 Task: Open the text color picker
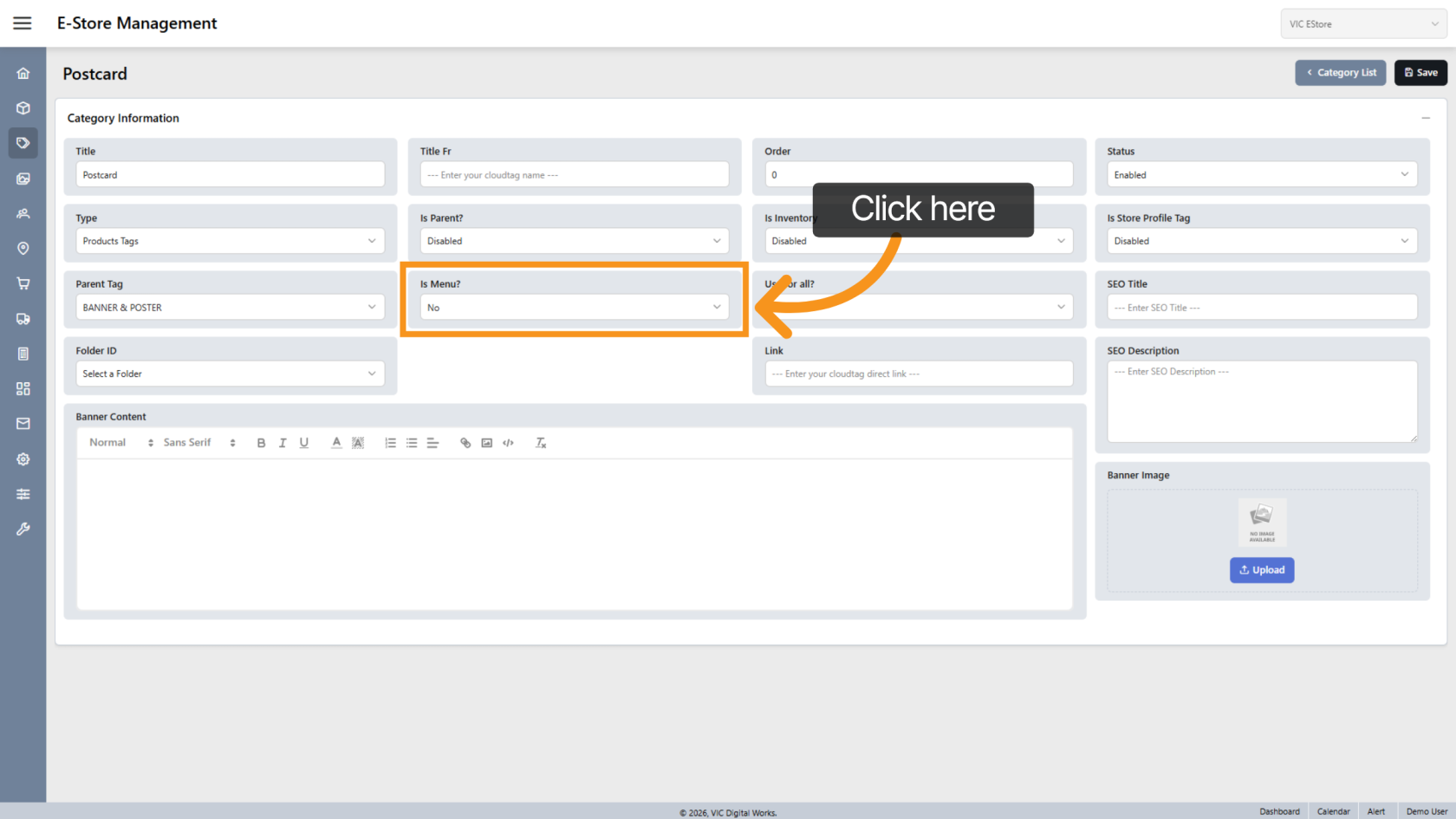point(336,443)
